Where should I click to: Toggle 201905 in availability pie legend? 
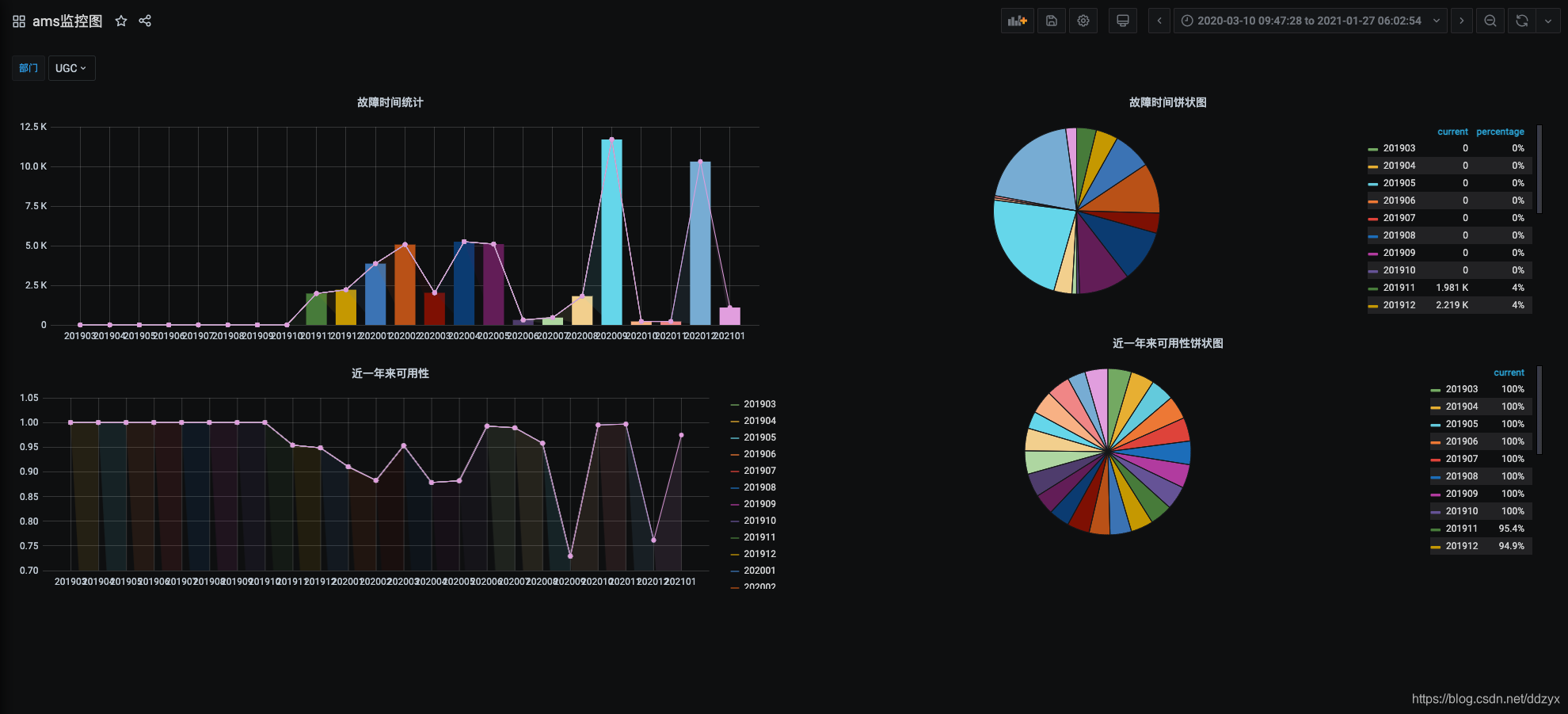click(x=1462, y=424)
